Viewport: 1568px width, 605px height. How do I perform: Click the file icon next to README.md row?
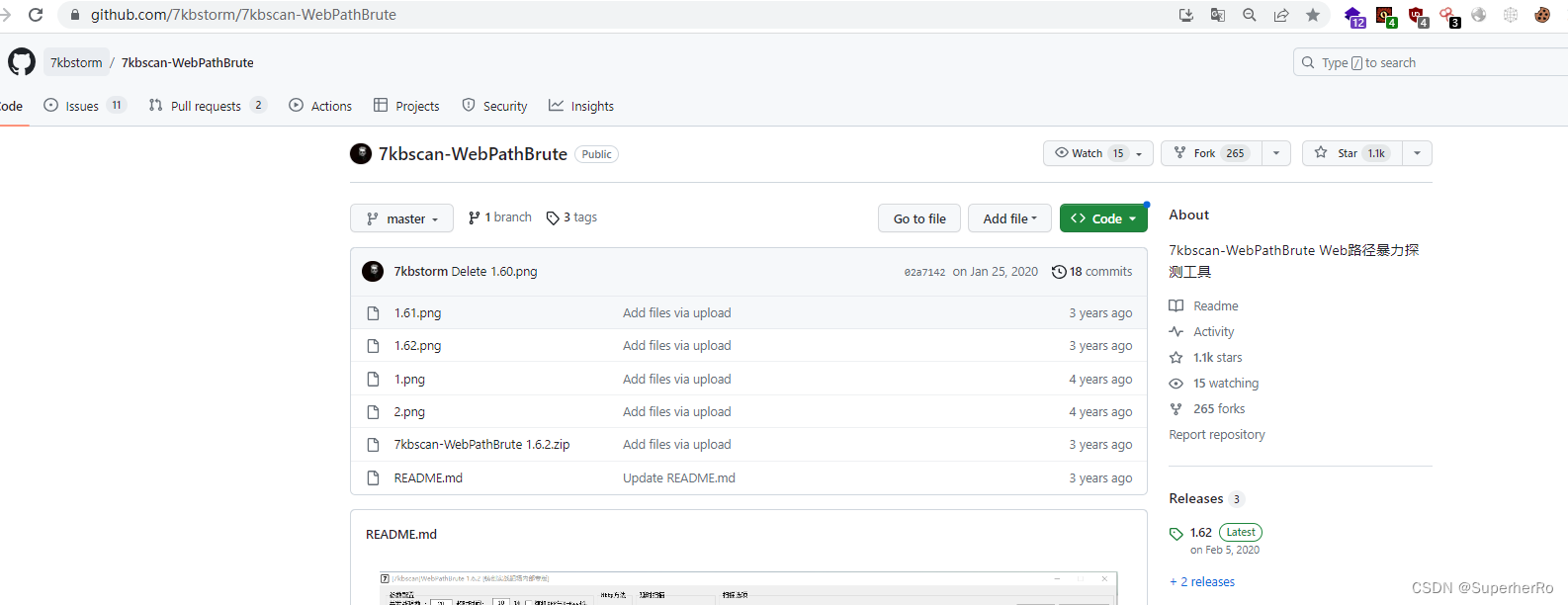pos(373,477)
